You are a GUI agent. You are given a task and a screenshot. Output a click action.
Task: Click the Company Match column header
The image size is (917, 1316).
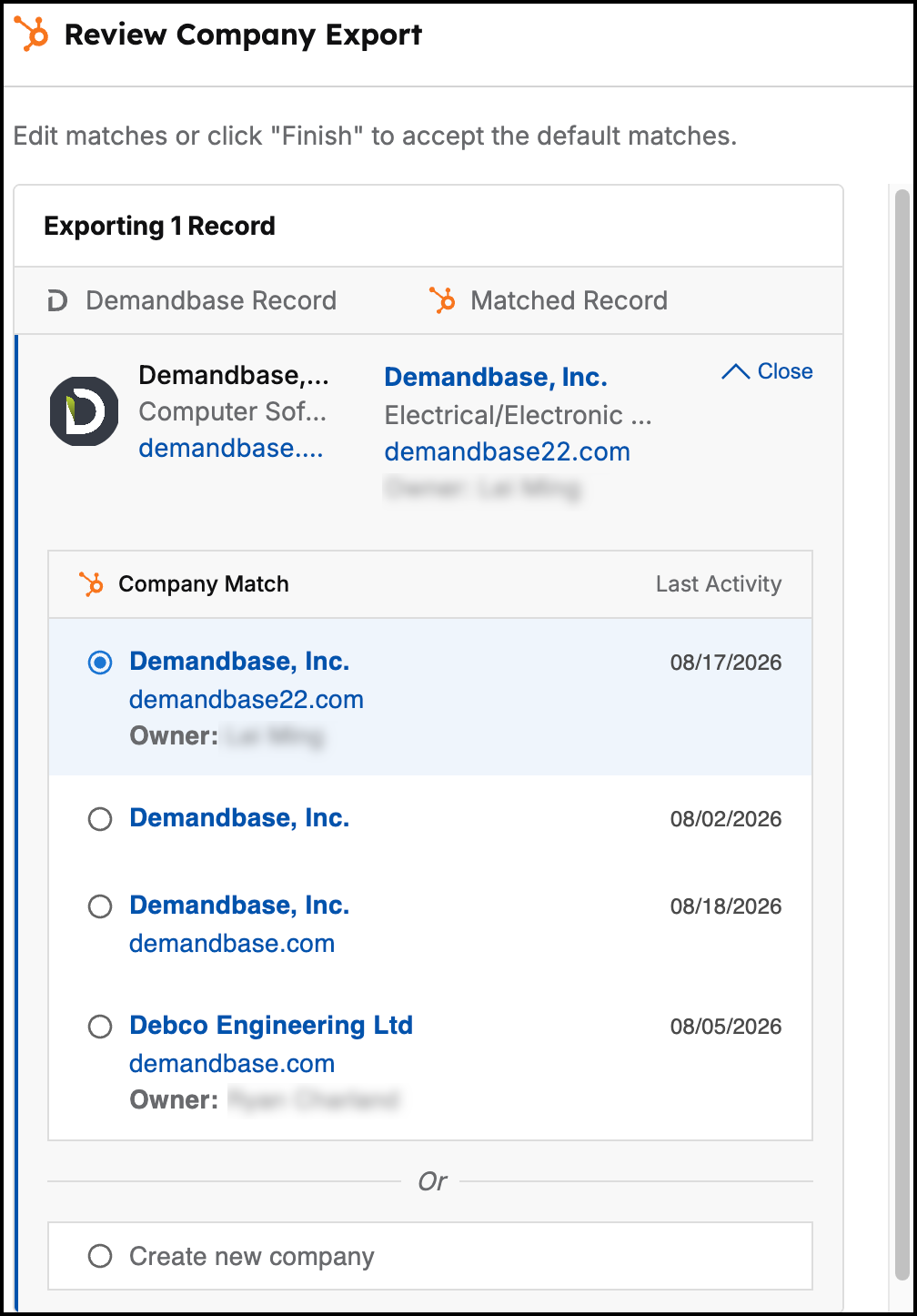pyautogui.click(x=204, y=583)
